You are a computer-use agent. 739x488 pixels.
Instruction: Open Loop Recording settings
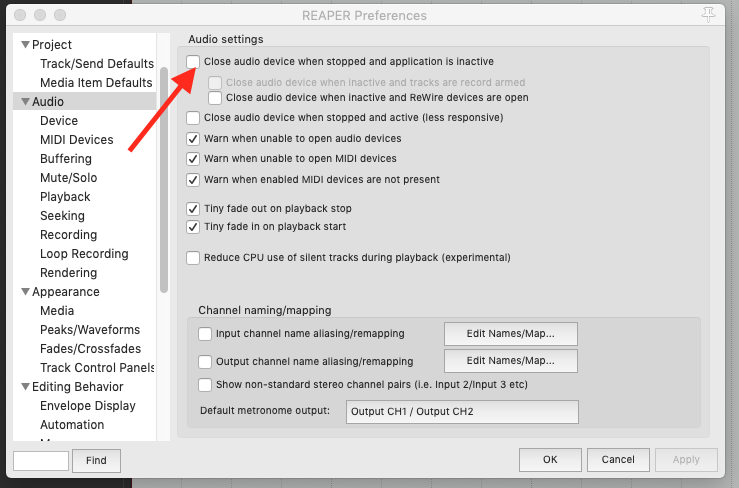pyautogui.click(x=84, y=254)
